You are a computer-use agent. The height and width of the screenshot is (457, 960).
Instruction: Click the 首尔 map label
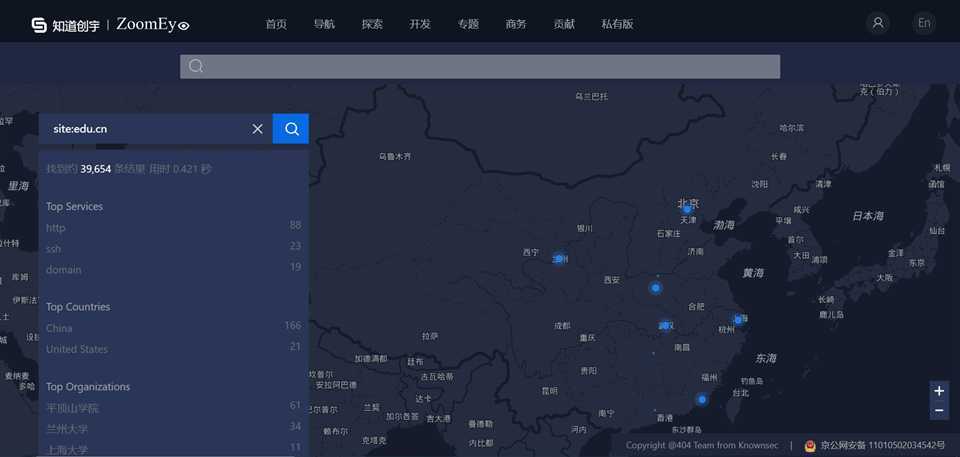pyautogui.click(x=795, y=240)
